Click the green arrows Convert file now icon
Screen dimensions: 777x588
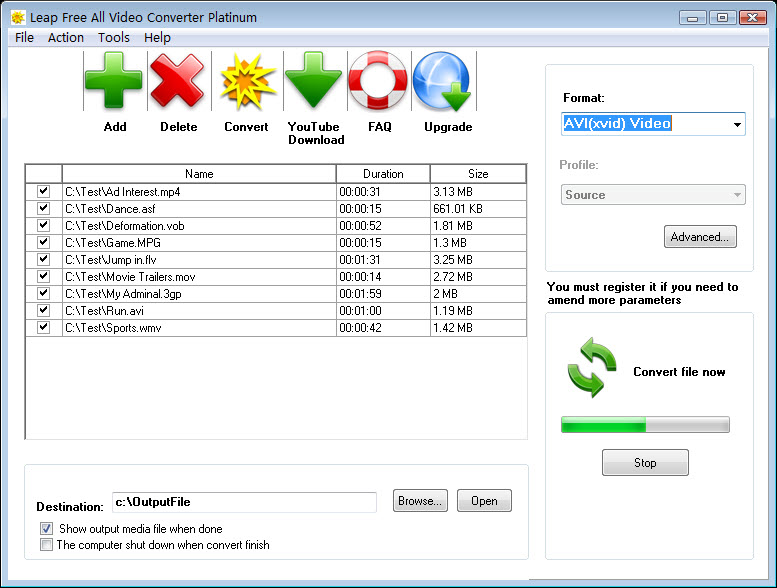point(592,367)
